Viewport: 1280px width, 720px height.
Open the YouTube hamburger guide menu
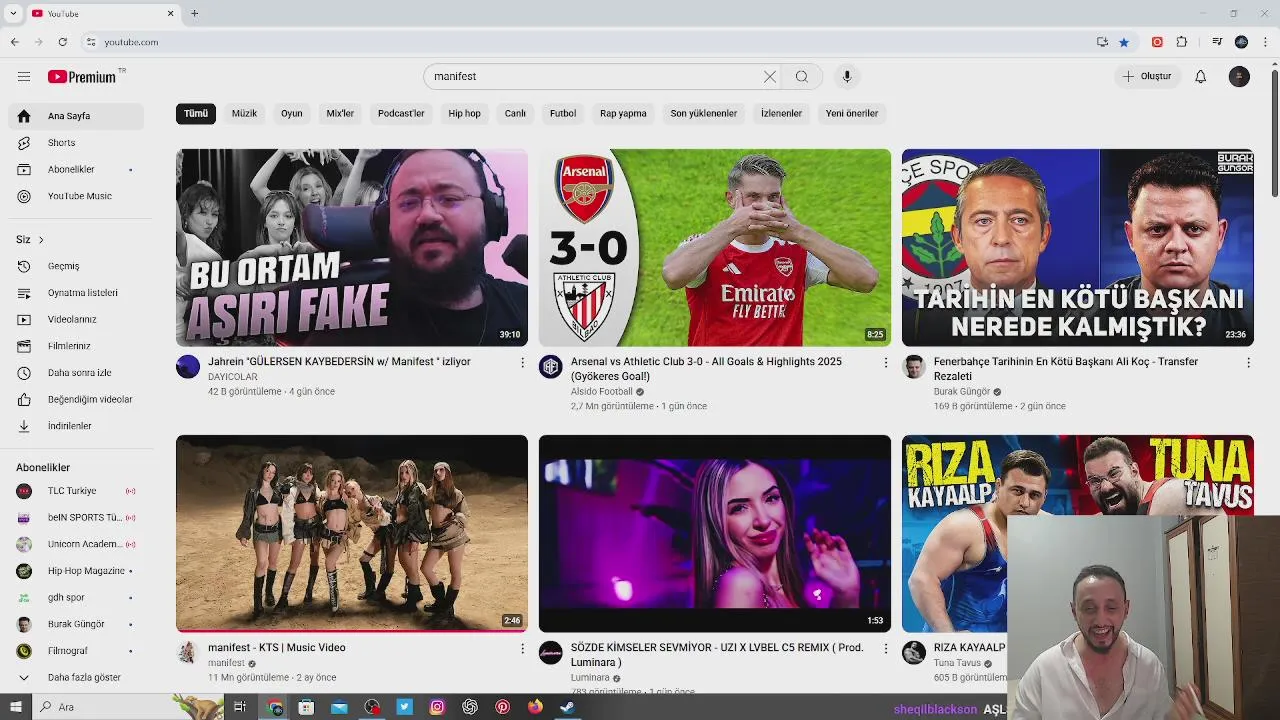[x=24, y=77]
